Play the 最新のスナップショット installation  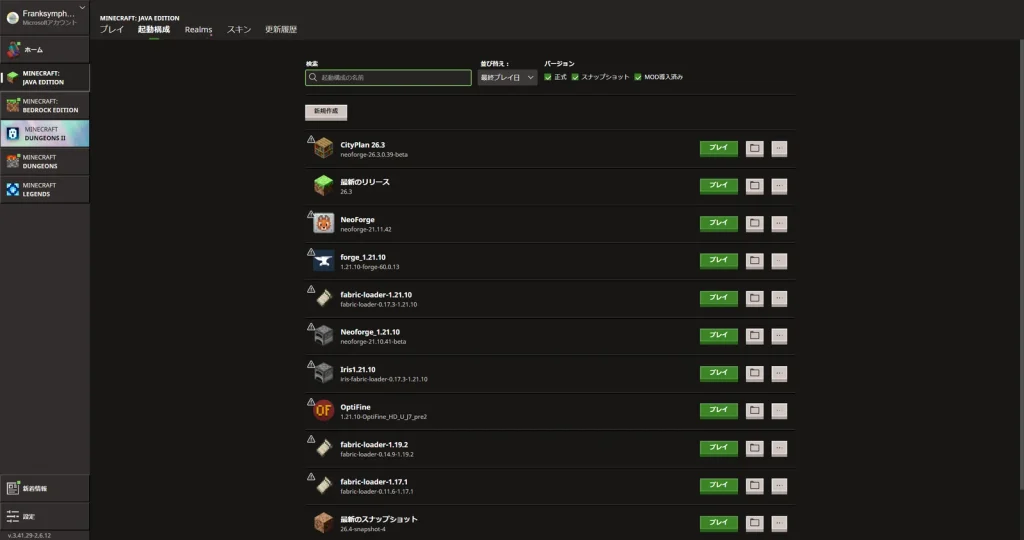click(718, 522)
